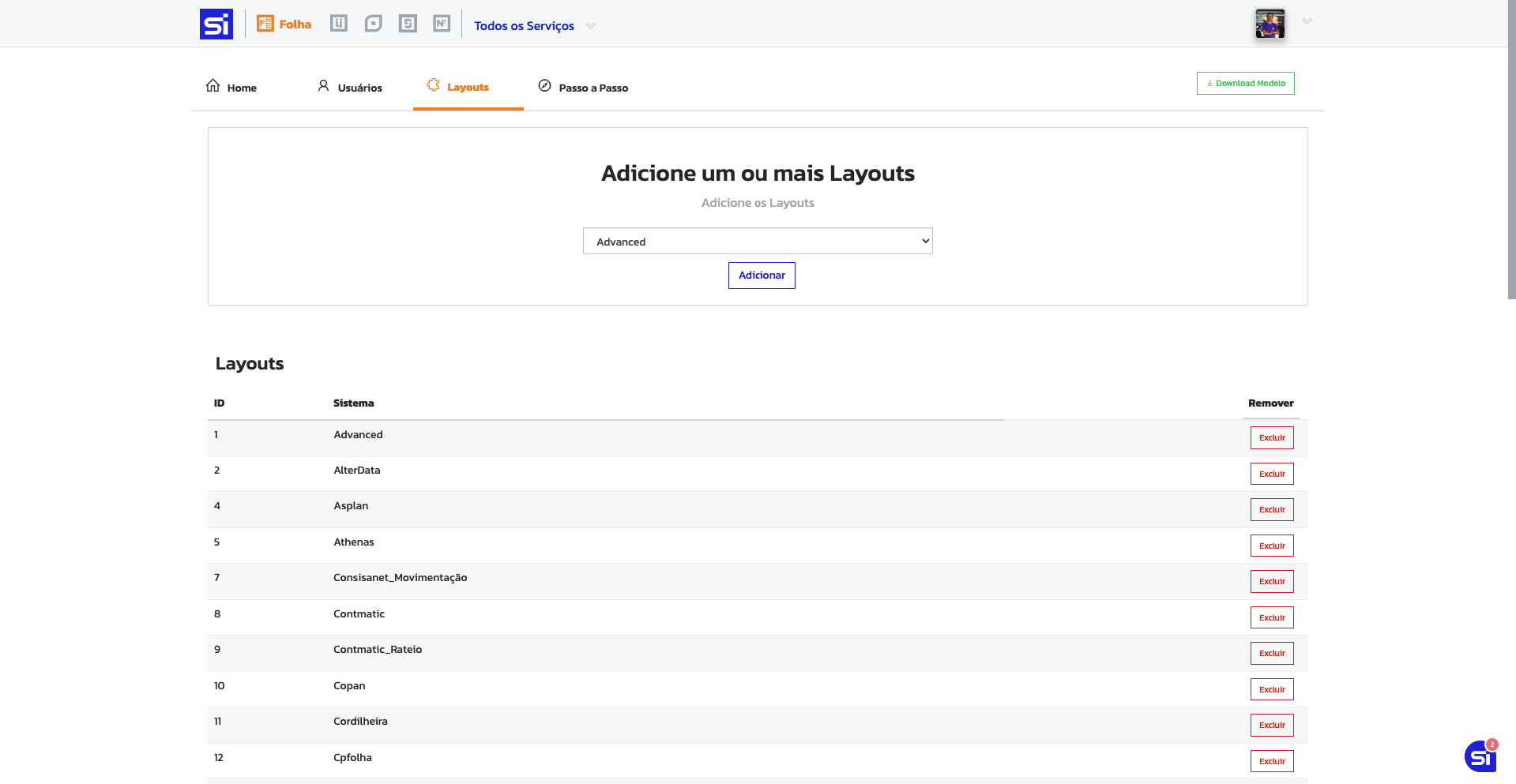Open the SI chat widget bubble
The height and width of the screenshot is (784, 1516).
coord(1480,756)
